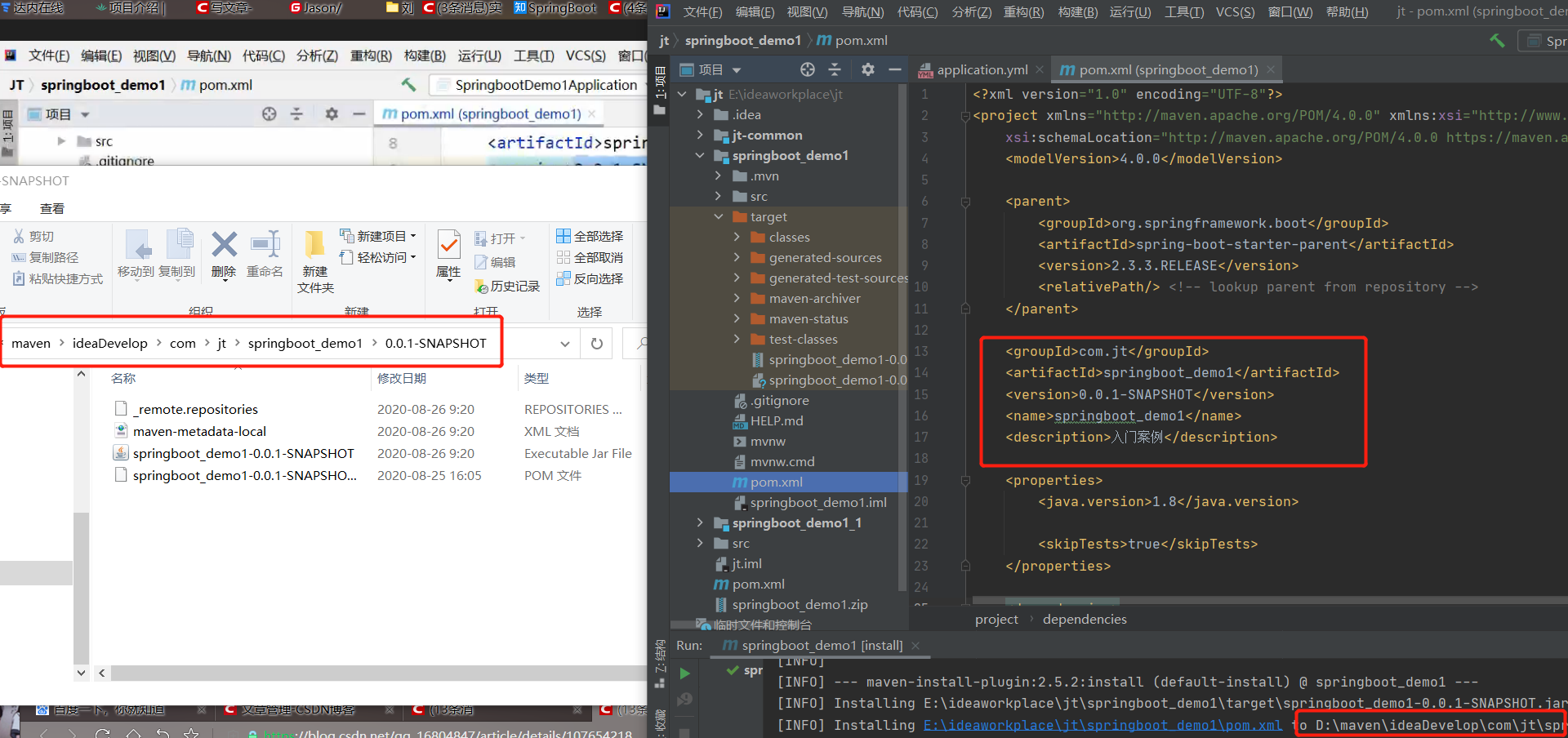The height and width of the screenshot is (738, 1568).
Task: Select springboot_demo1.zip in project tree
Action: [x=800, y=604]
